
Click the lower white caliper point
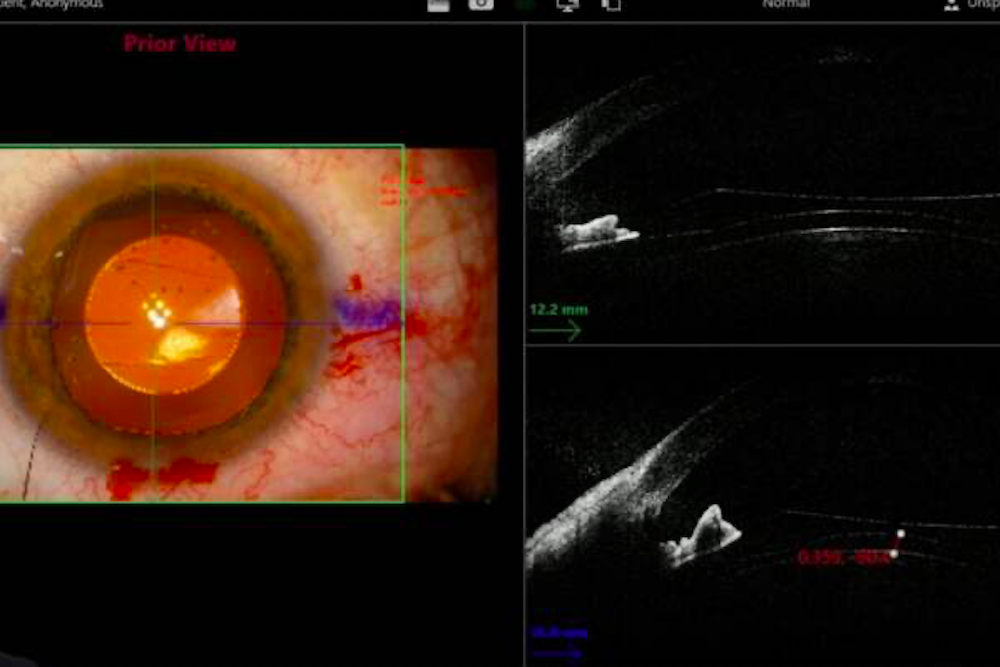[894, 553]
